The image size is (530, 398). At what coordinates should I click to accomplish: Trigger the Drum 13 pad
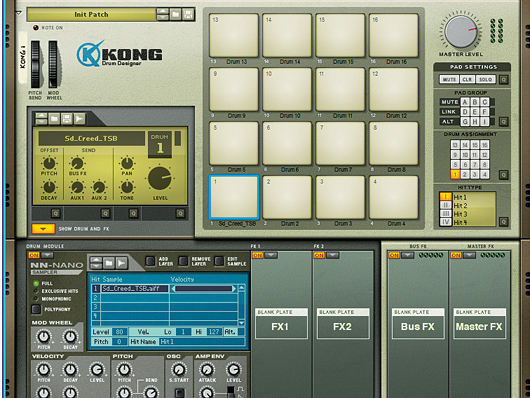(234, 36)
